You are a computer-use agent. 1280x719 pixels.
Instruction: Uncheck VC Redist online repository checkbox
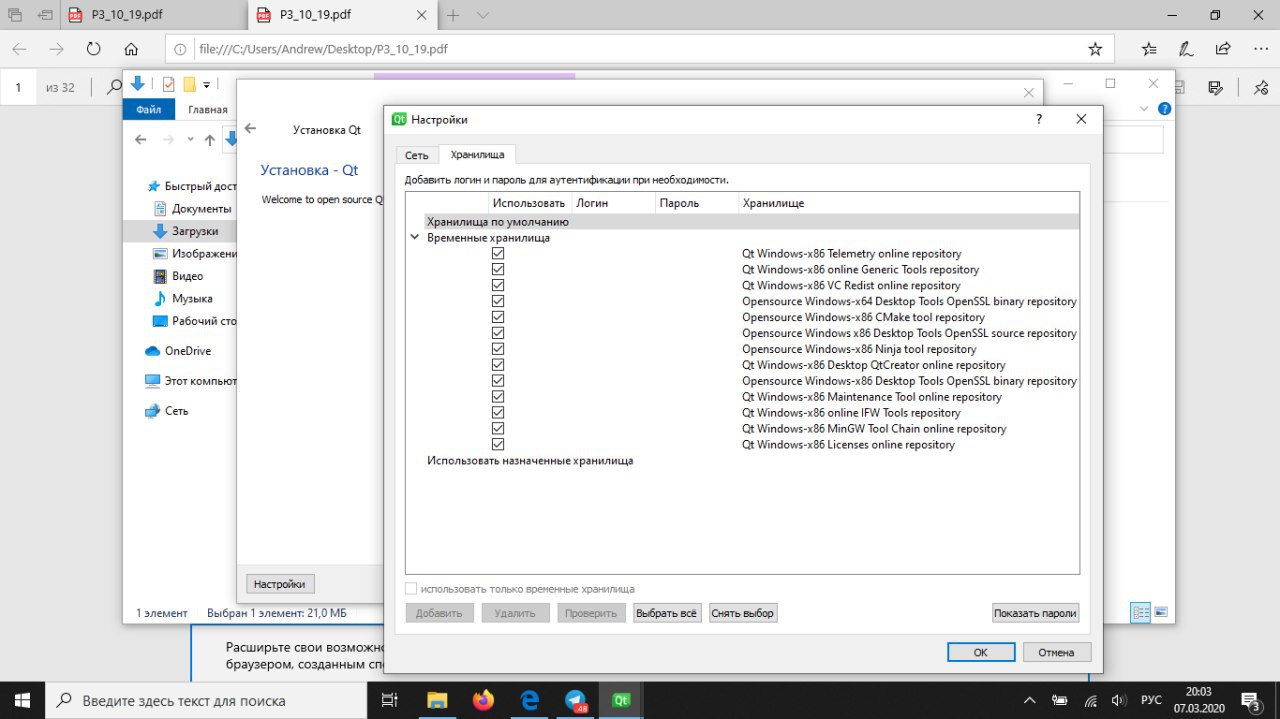click(498, 286)
